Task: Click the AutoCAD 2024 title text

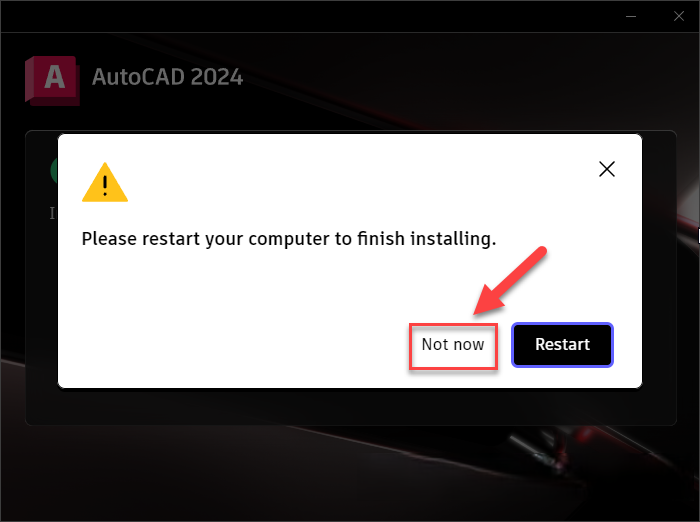Action: click(167, 77)
